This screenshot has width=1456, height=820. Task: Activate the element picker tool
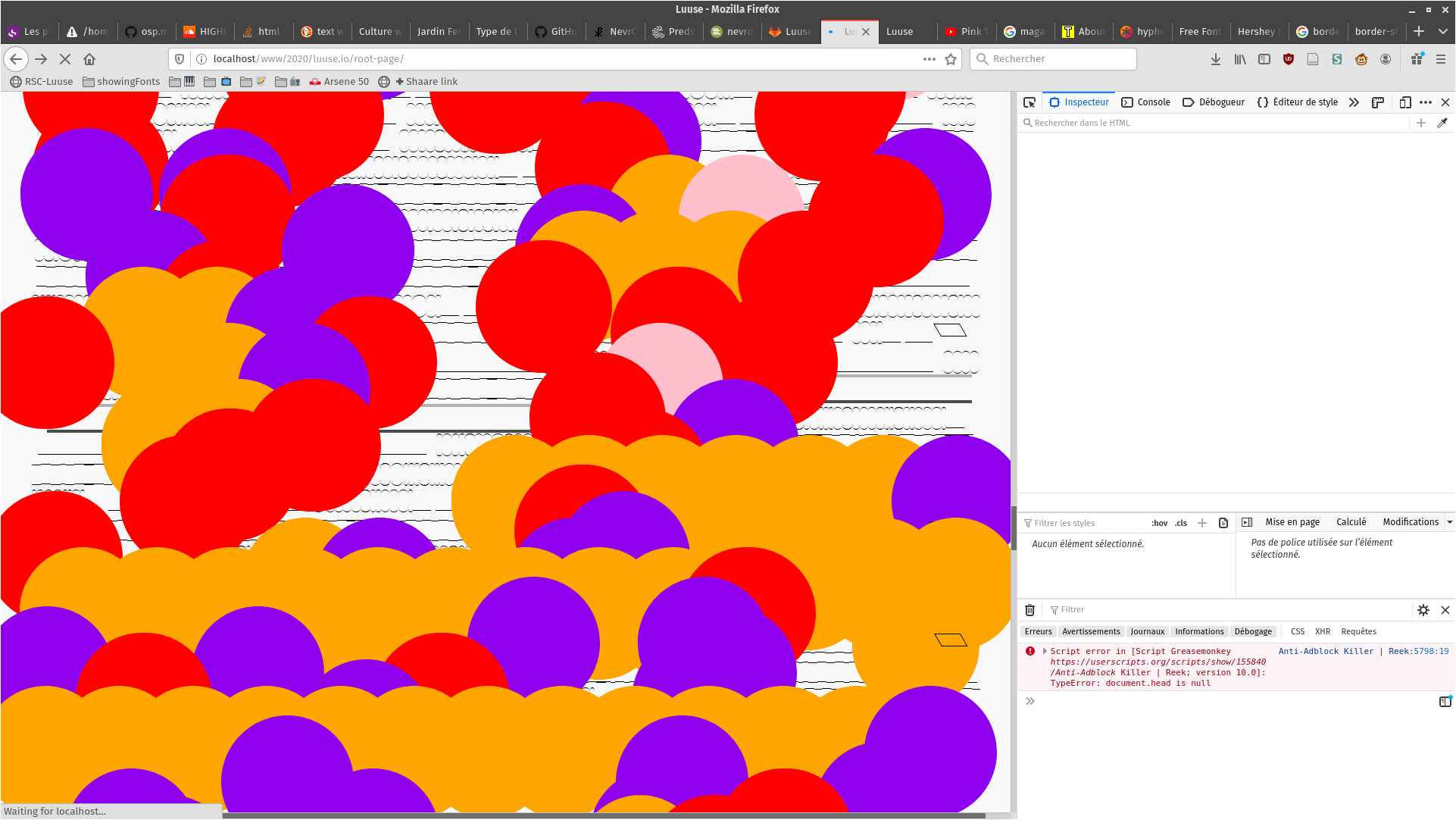(1029, 102)
